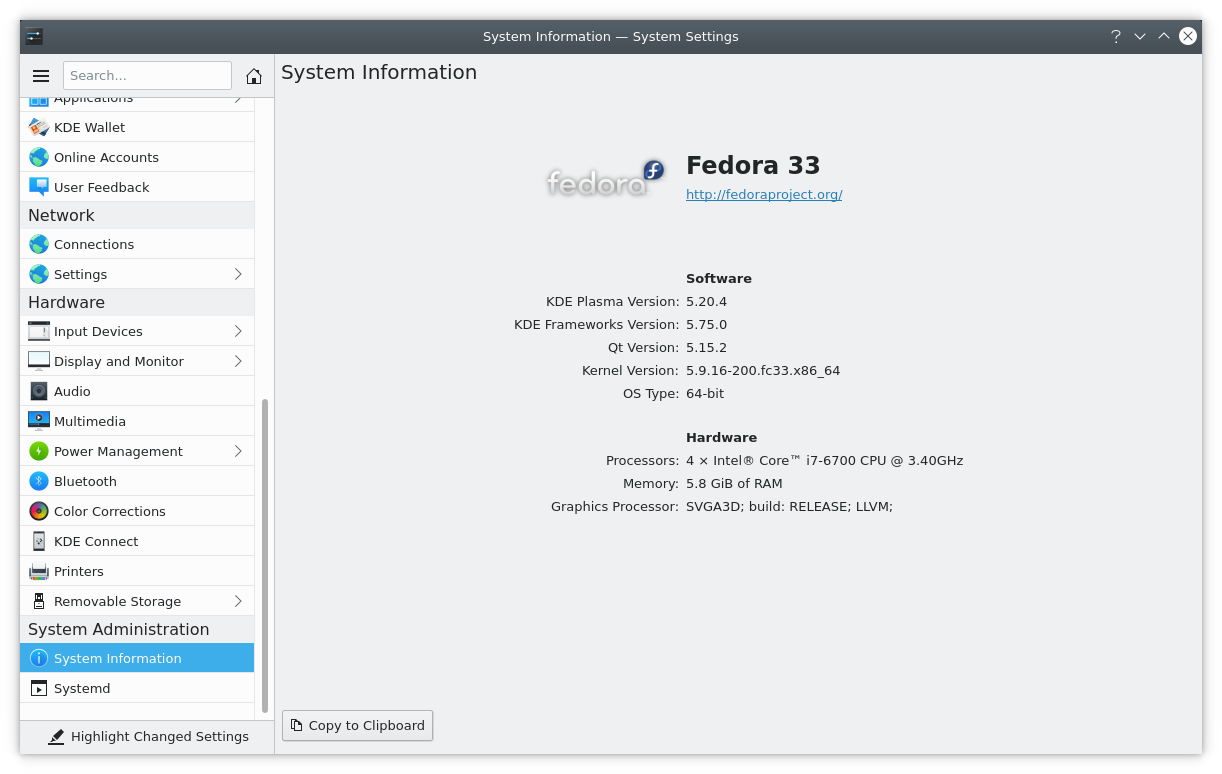The image size is (1222, 774).
Task: Select Multimedia in the sidebar
Action: 137,421
